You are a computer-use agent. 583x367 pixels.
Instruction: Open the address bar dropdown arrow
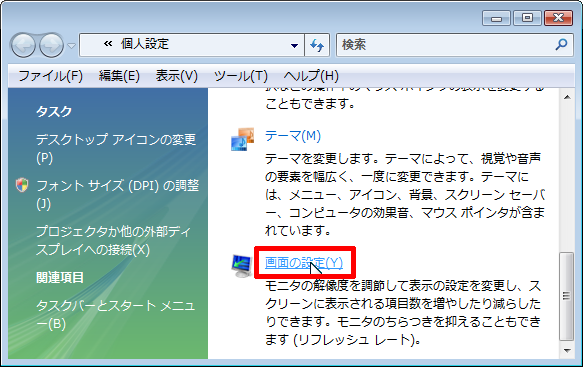294,45
